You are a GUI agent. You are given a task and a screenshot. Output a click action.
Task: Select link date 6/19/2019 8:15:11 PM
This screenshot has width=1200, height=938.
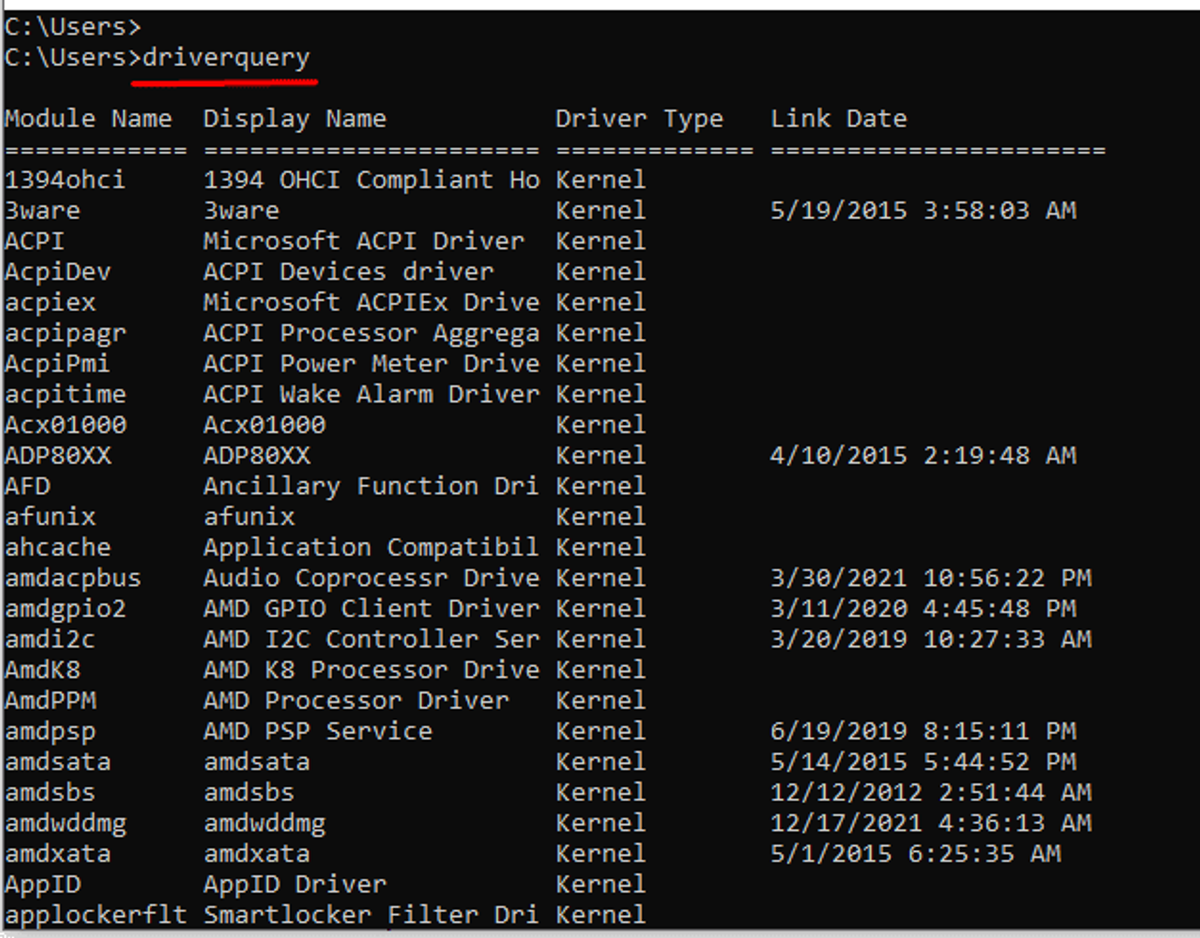[923, 731]
